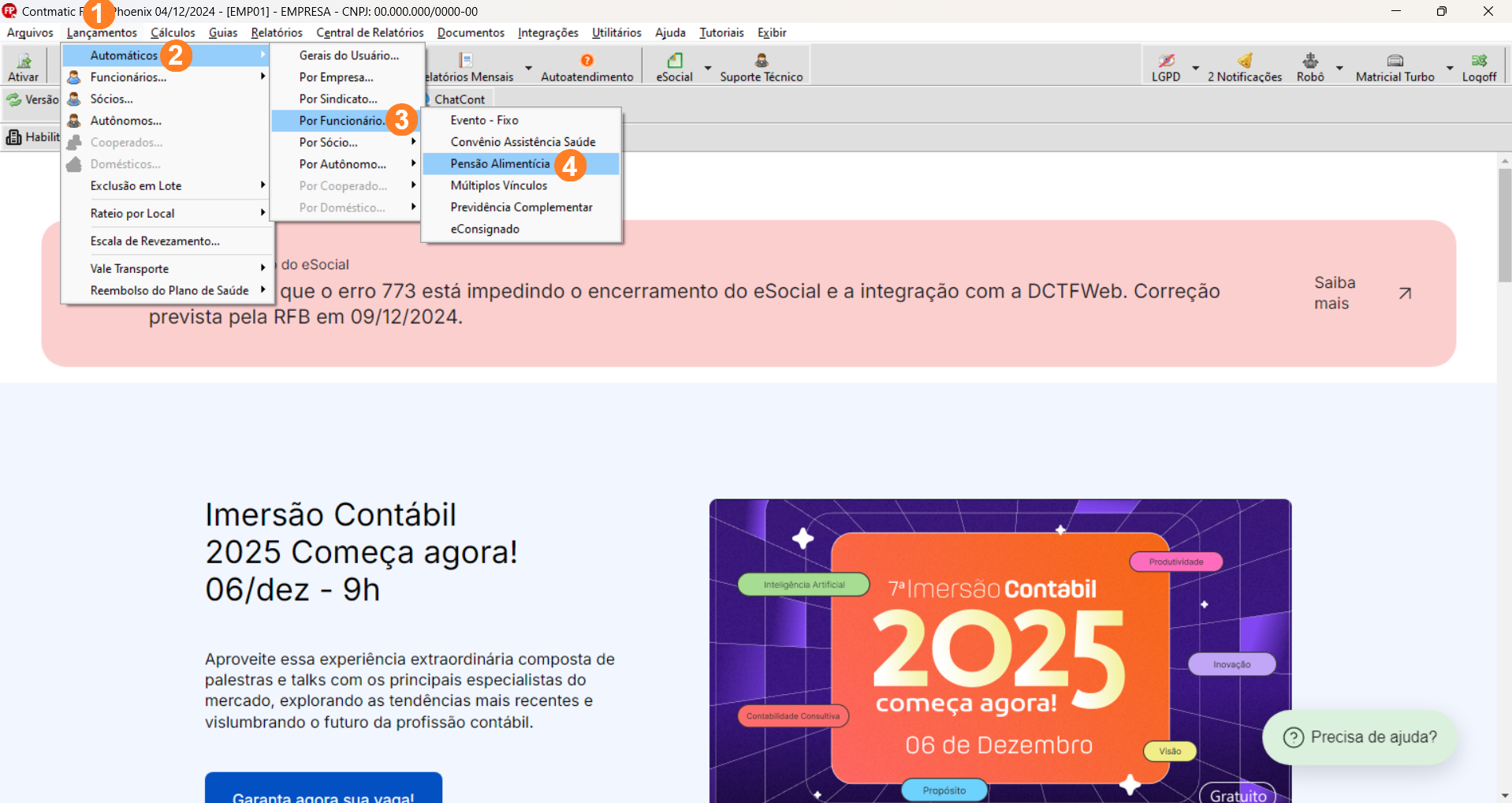Click the vertical scrollbar thumb
The height and width of the screenshot is (803, 1512).
(1504, 225)
